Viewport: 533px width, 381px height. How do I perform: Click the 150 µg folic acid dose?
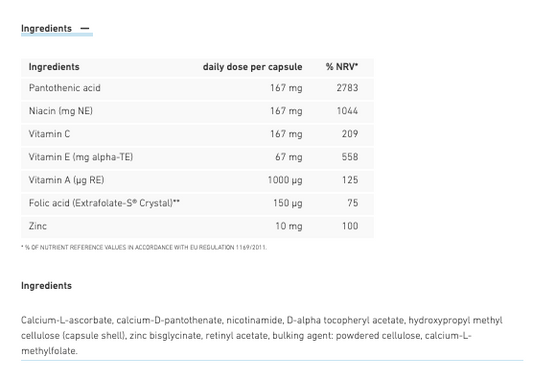click(x=288, y=203)
